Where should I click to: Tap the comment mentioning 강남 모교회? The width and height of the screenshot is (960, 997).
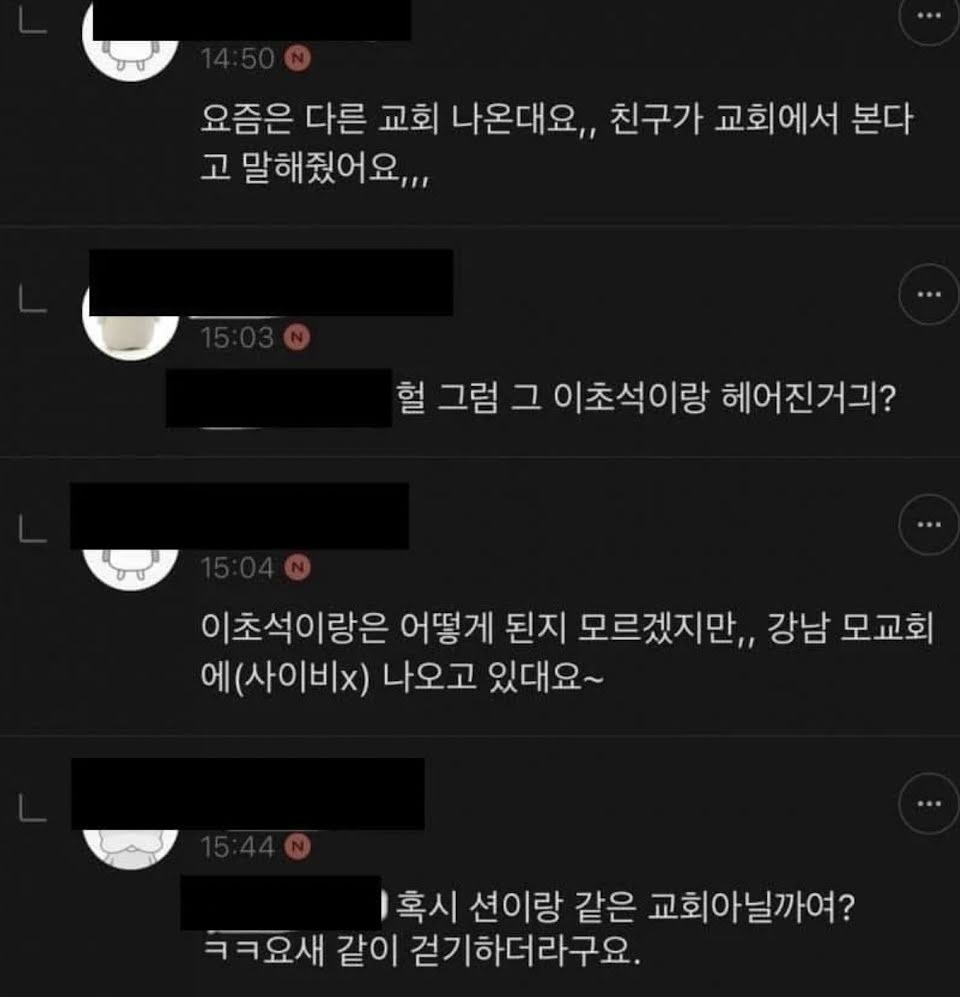[x=567, y=652]
